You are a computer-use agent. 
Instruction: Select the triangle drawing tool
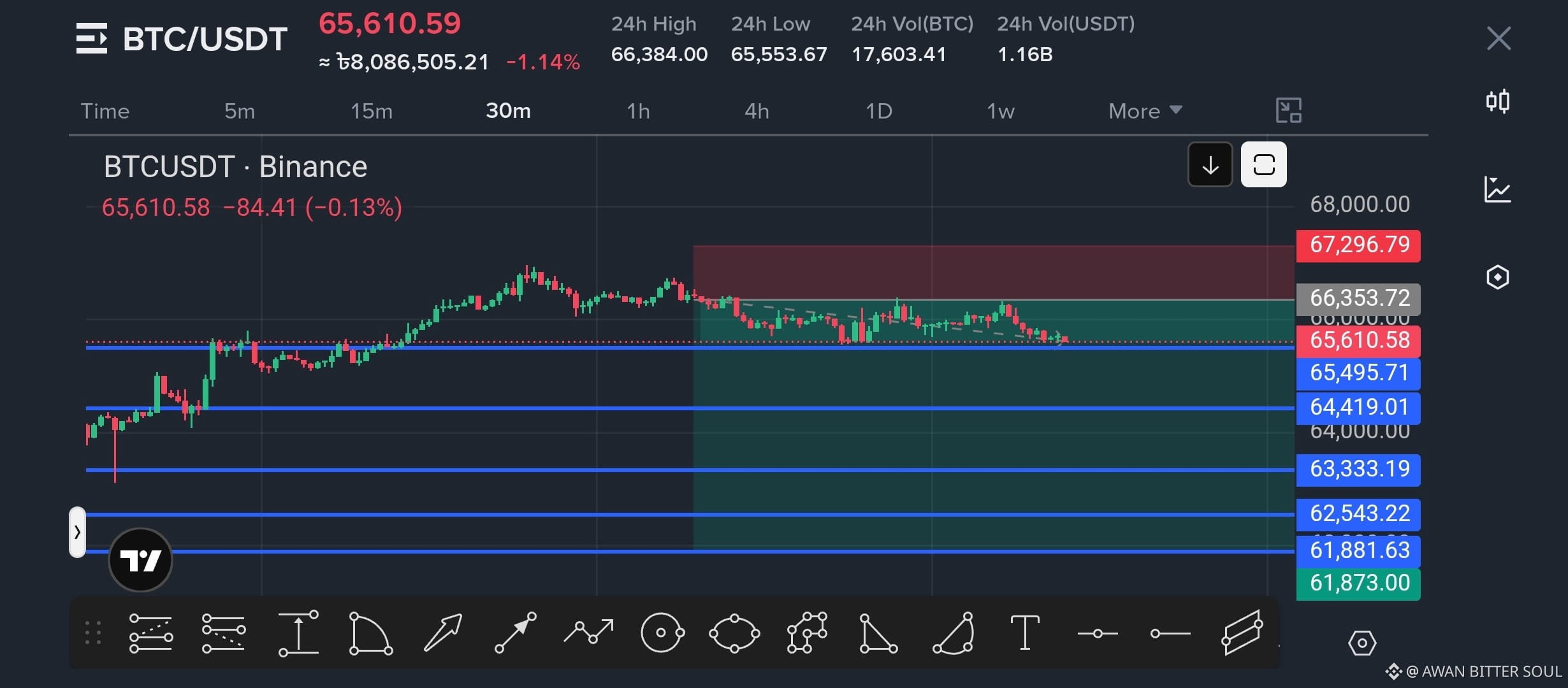(879, 633)
